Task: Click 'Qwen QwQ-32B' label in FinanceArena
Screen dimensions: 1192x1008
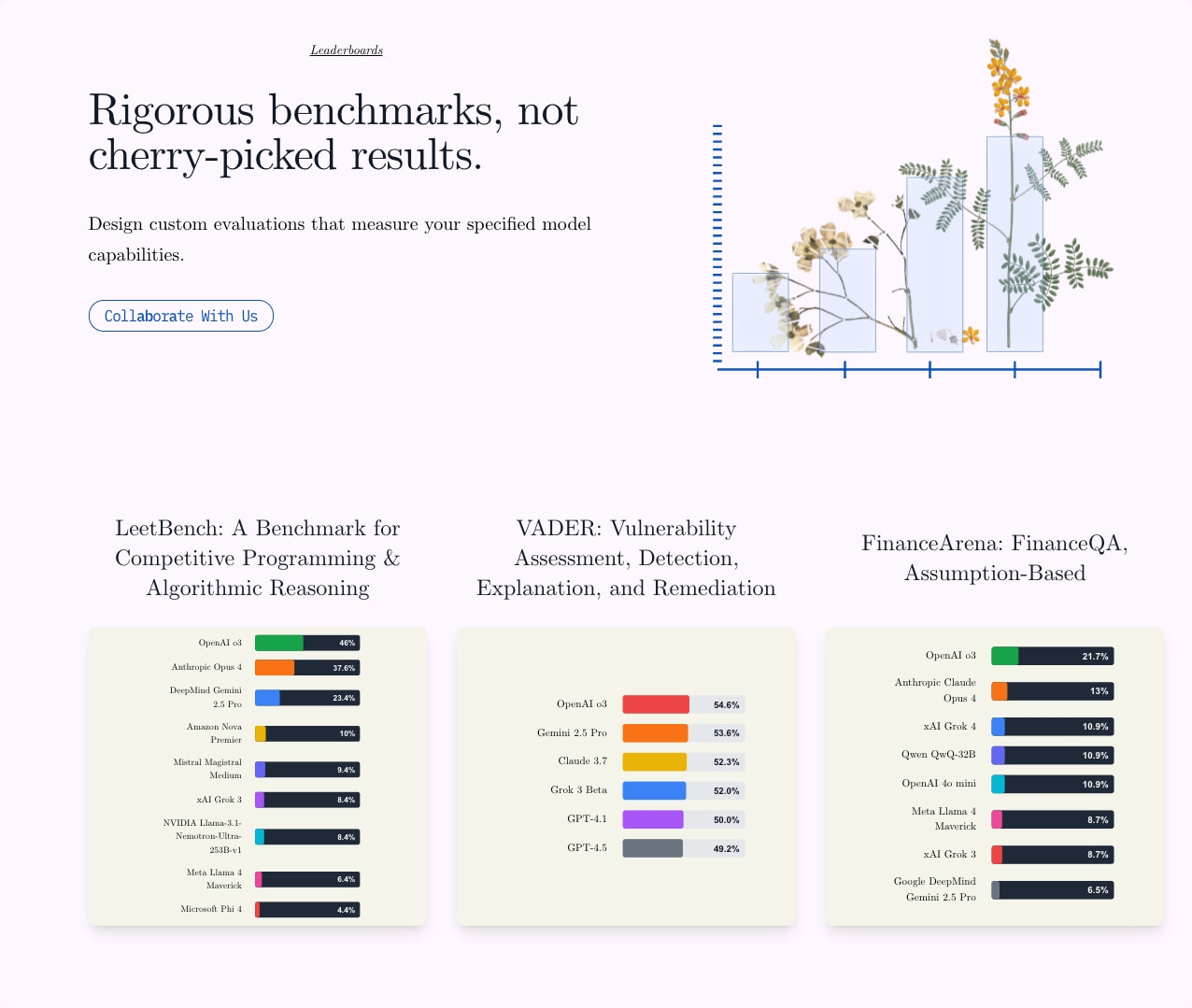Action: pos(939,755)
